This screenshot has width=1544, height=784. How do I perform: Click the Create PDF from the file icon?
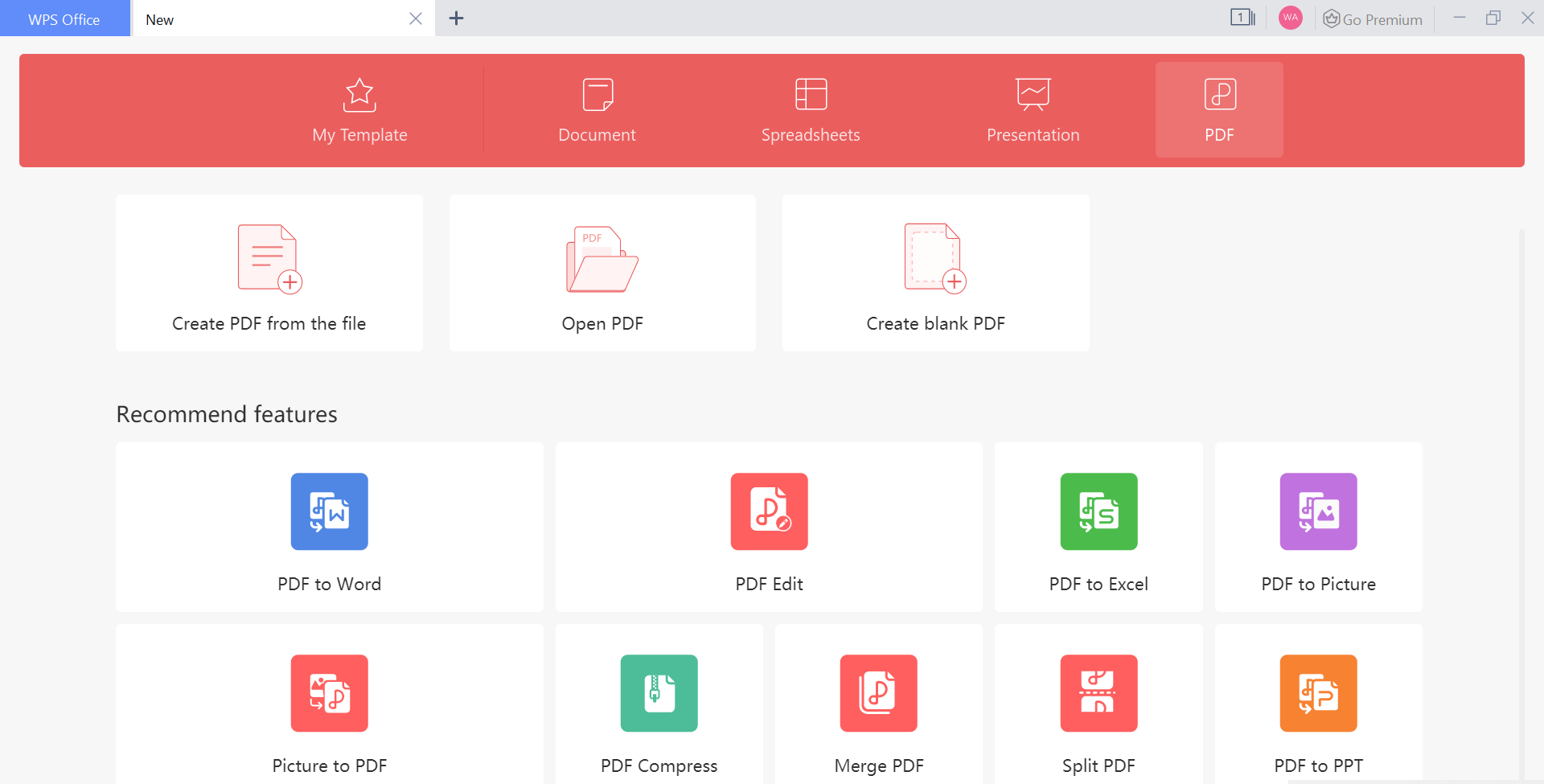point(269,259)
